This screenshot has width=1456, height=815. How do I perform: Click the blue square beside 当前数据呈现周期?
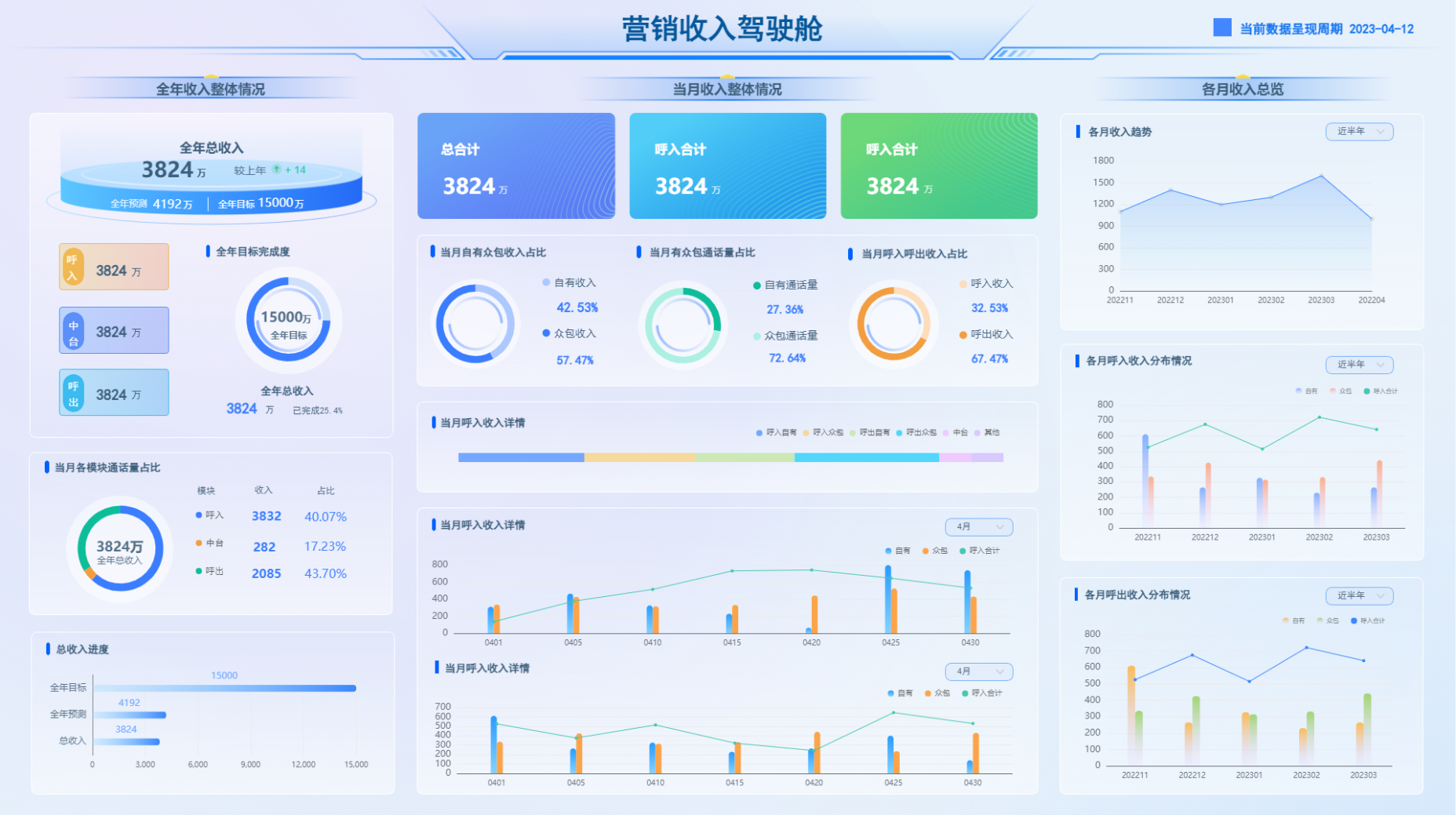click(1222, 28)
